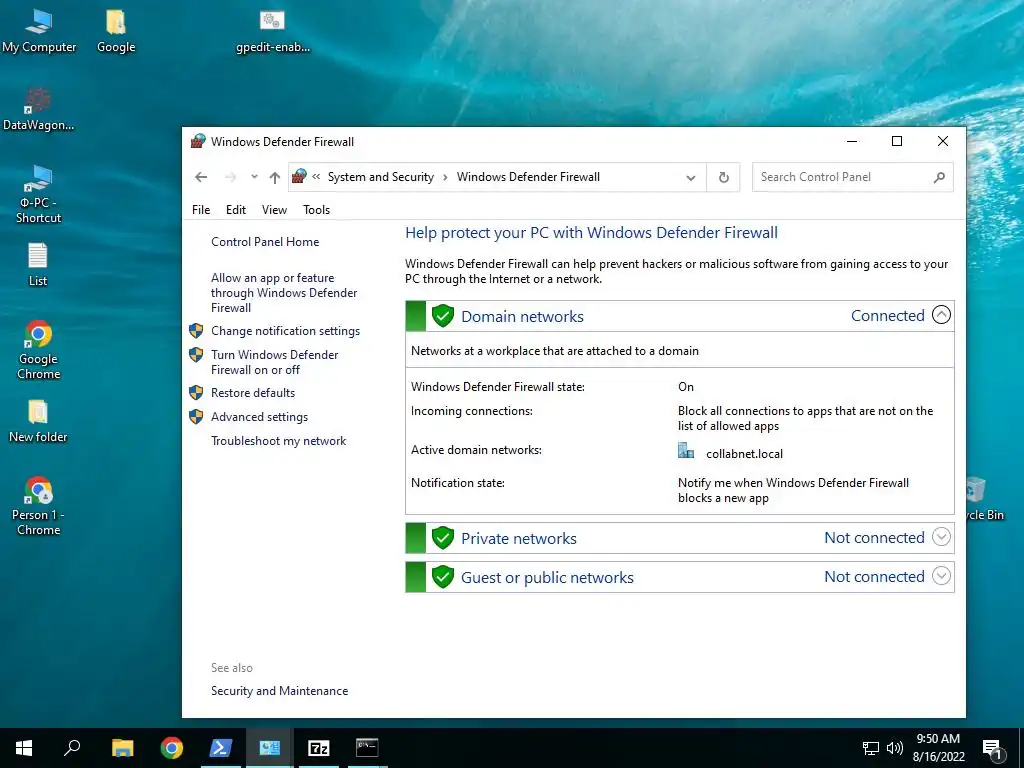Open taskbar search
Screen dimensions: 1024x768
72,748
